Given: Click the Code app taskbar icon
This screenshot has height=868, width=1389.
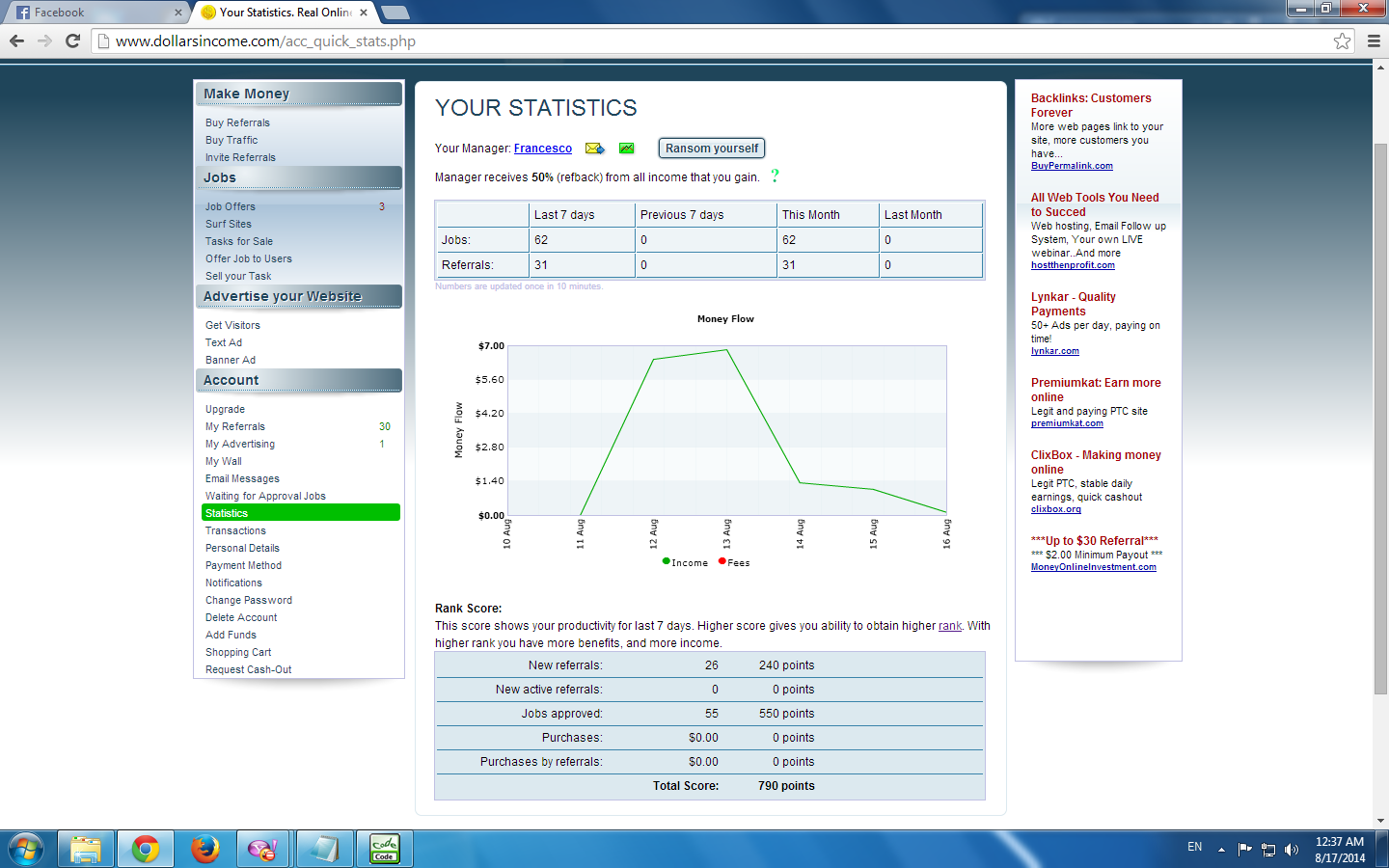Looking at the screenshot, I should click(385, 849).
